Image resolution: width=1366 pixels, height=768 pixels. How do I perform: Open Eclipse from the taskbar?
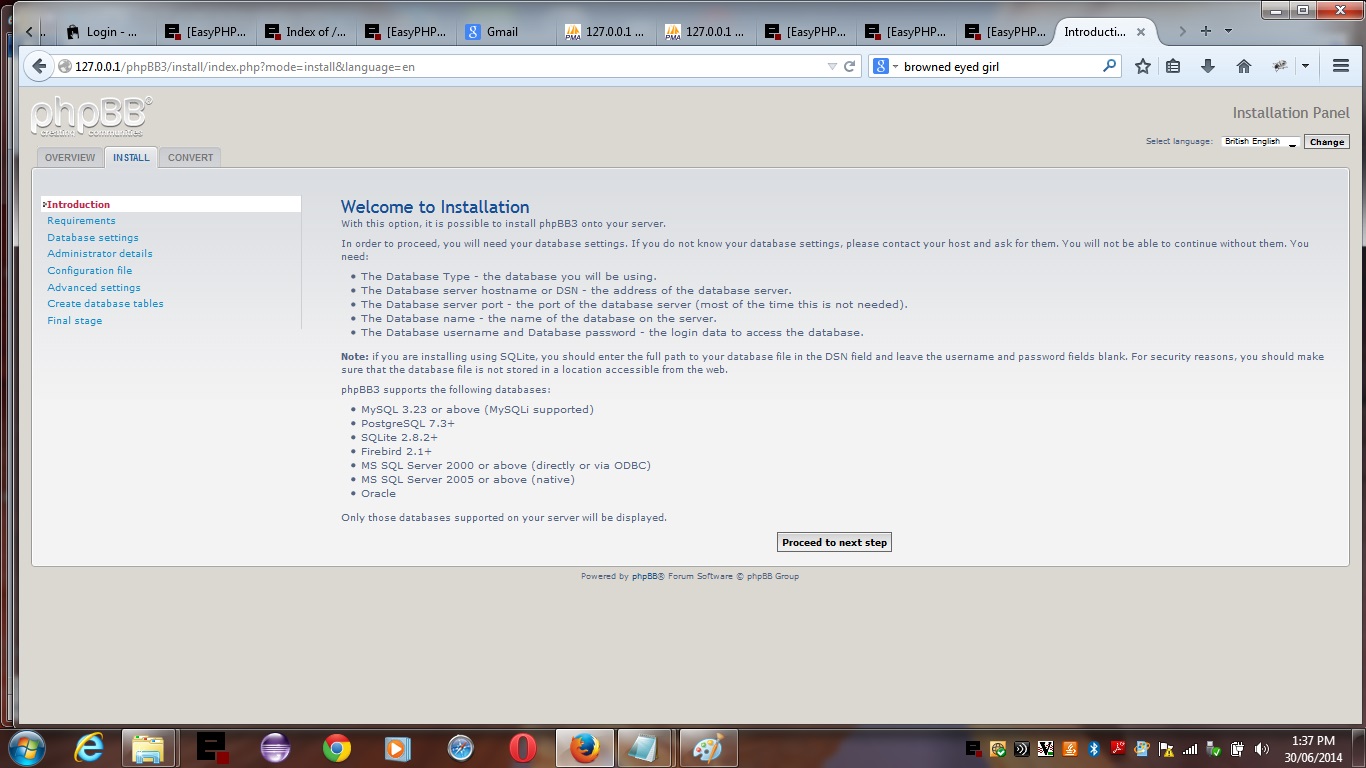[x=275, y=748]
